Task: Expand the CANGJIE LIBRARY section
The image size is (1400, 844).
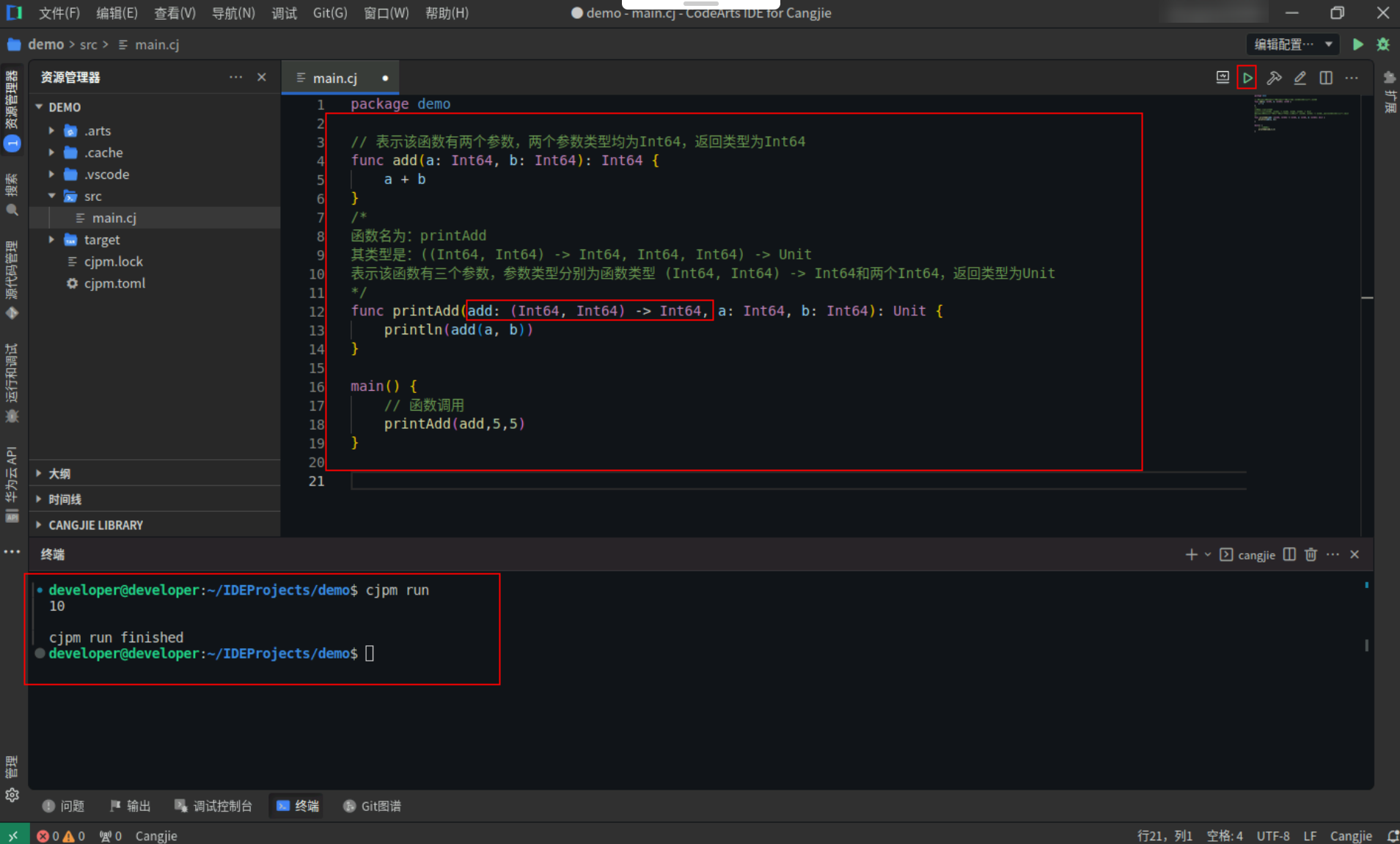Action: point(155,525)
